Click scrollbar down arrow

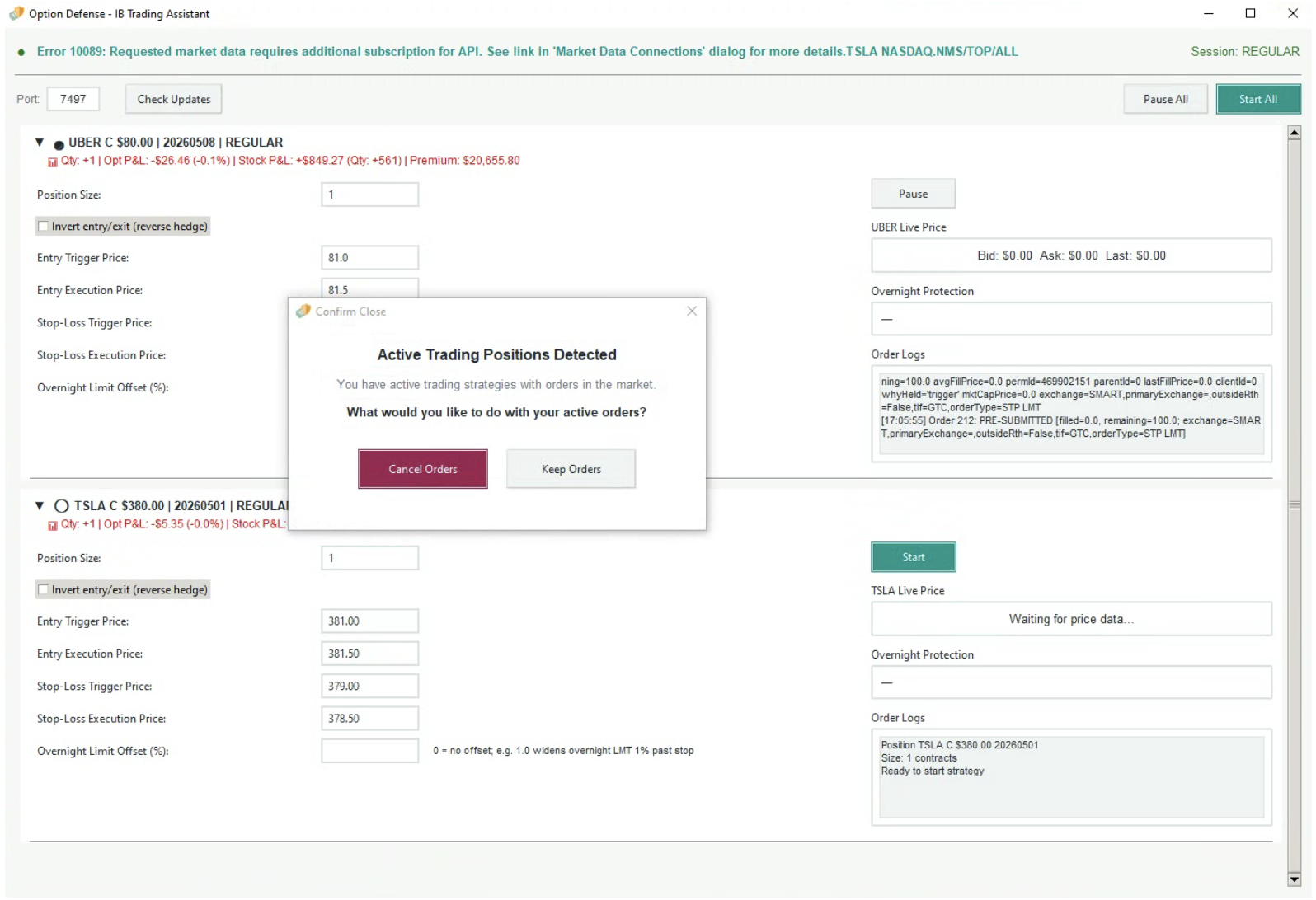(1294, 879)
